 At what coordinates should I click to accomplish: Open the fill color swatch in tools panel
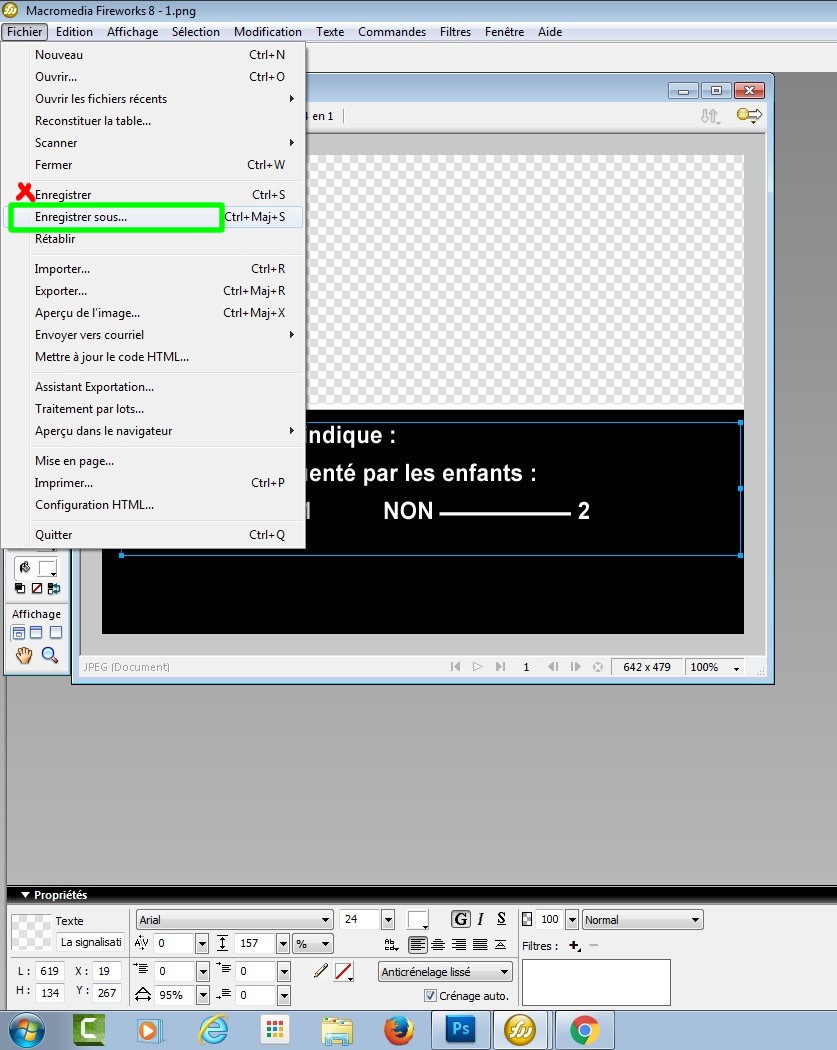(x=48, y=569)
